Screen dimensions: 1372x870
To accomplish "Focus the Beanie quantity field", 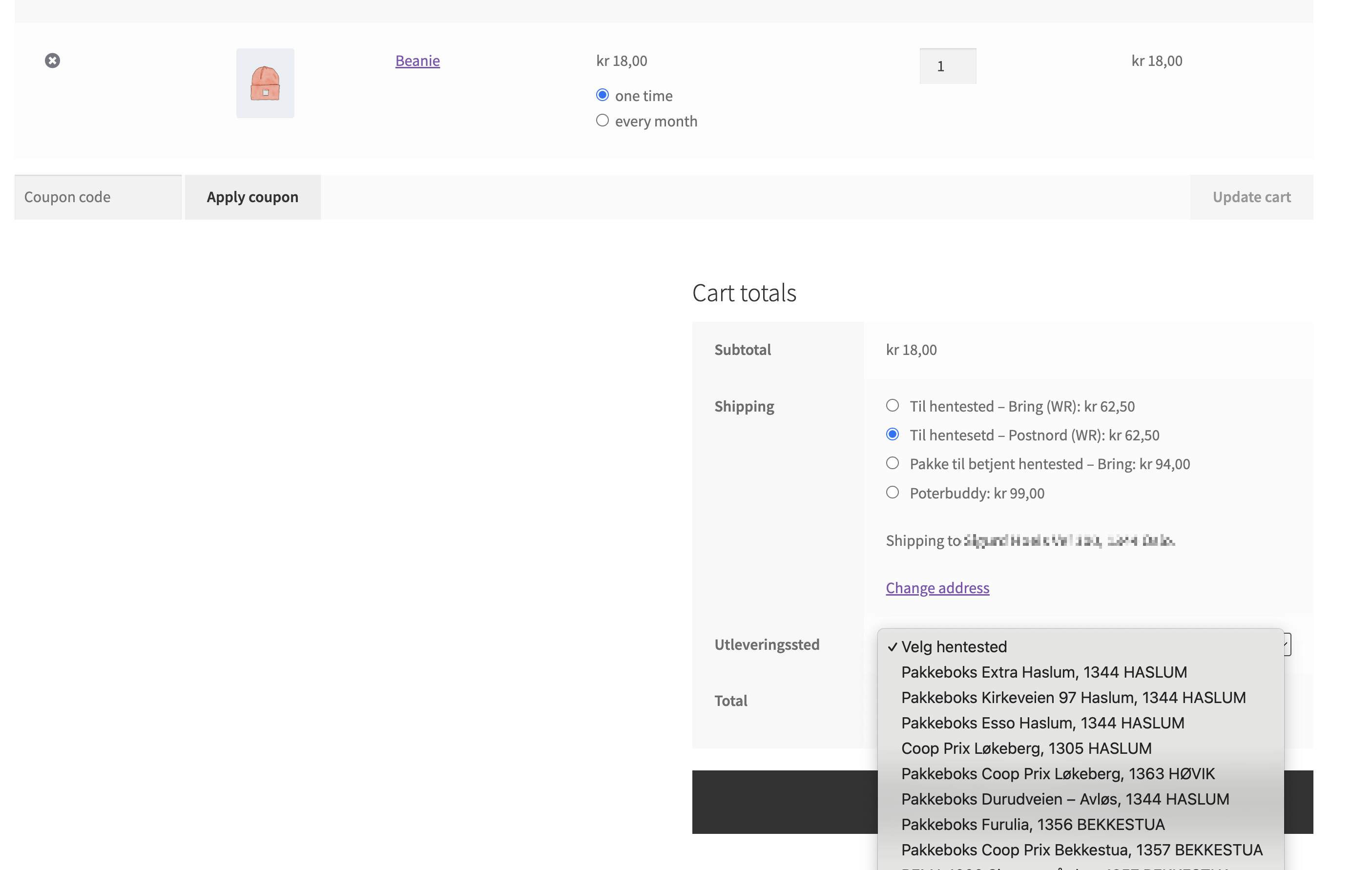I will (x=948, y=66).
